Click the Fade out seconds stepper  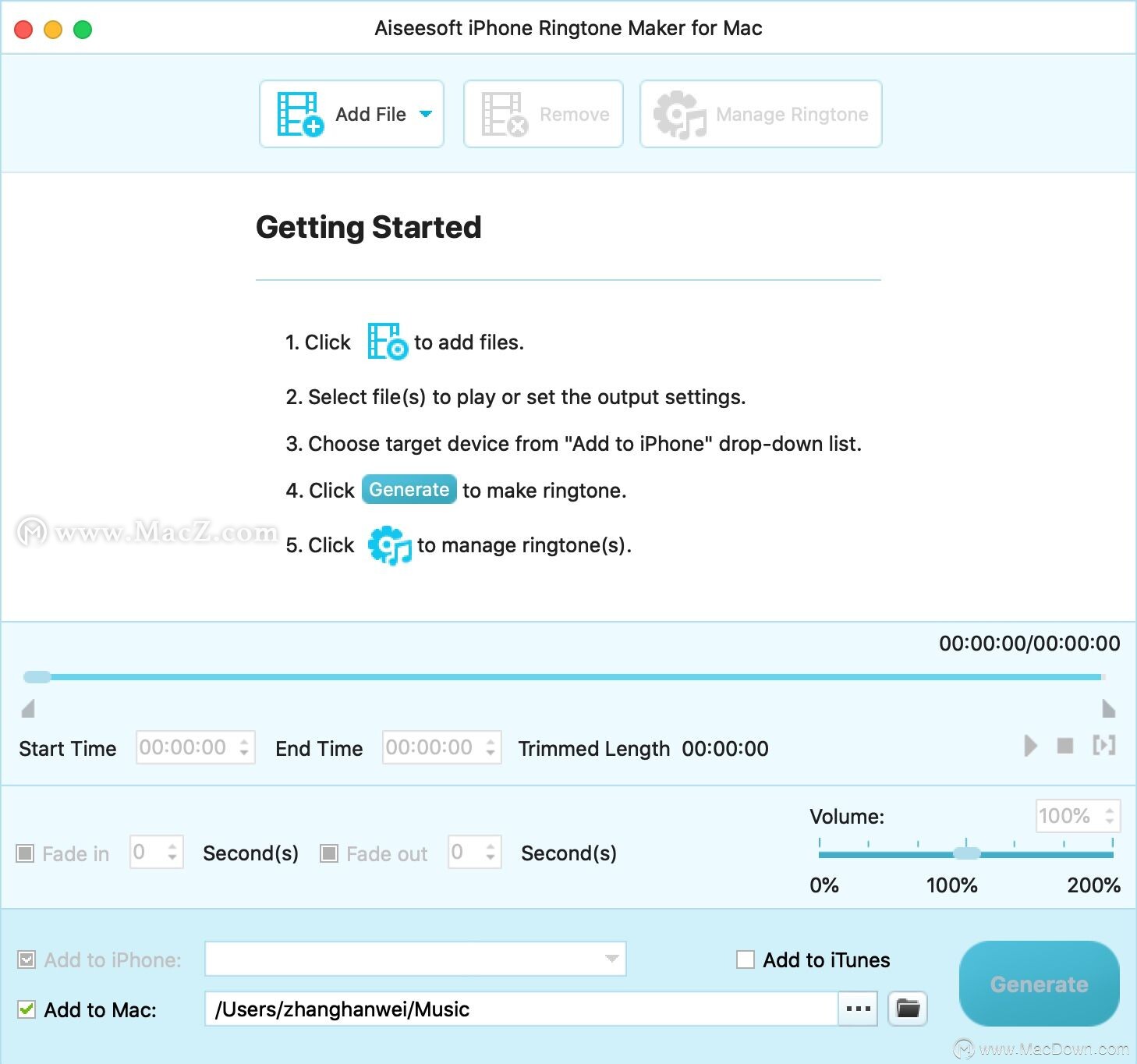[491, 852]
